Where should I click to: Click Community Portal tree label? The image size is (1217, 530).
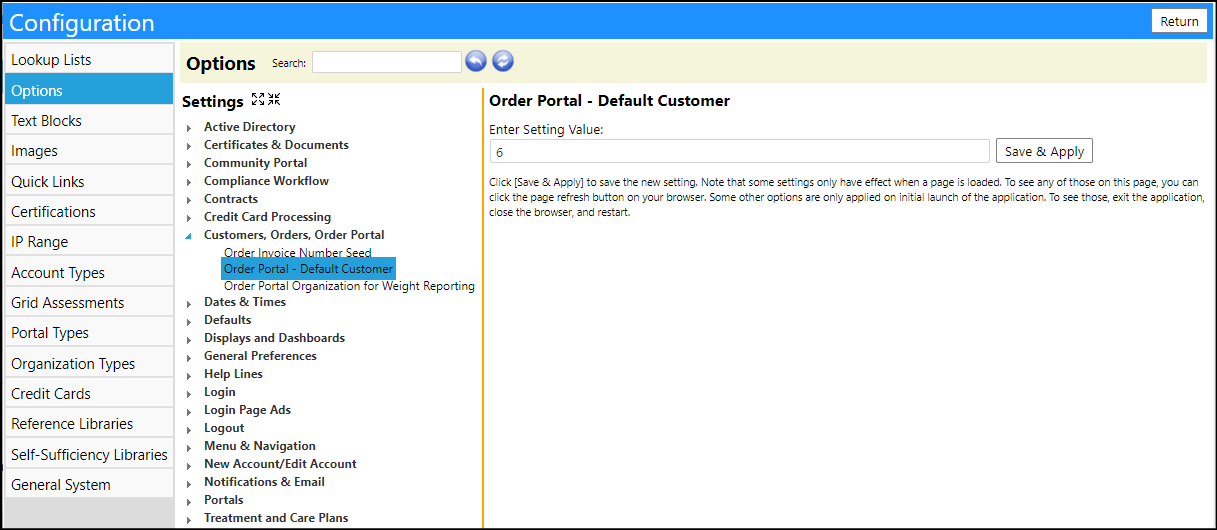tap(256, 163)
